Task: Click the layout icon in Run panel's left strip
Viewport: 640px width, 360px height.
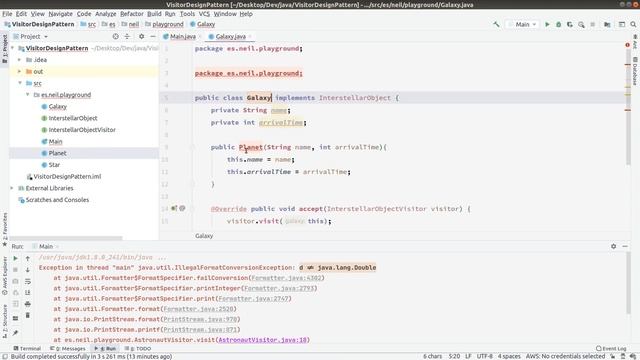Action: 16,318
